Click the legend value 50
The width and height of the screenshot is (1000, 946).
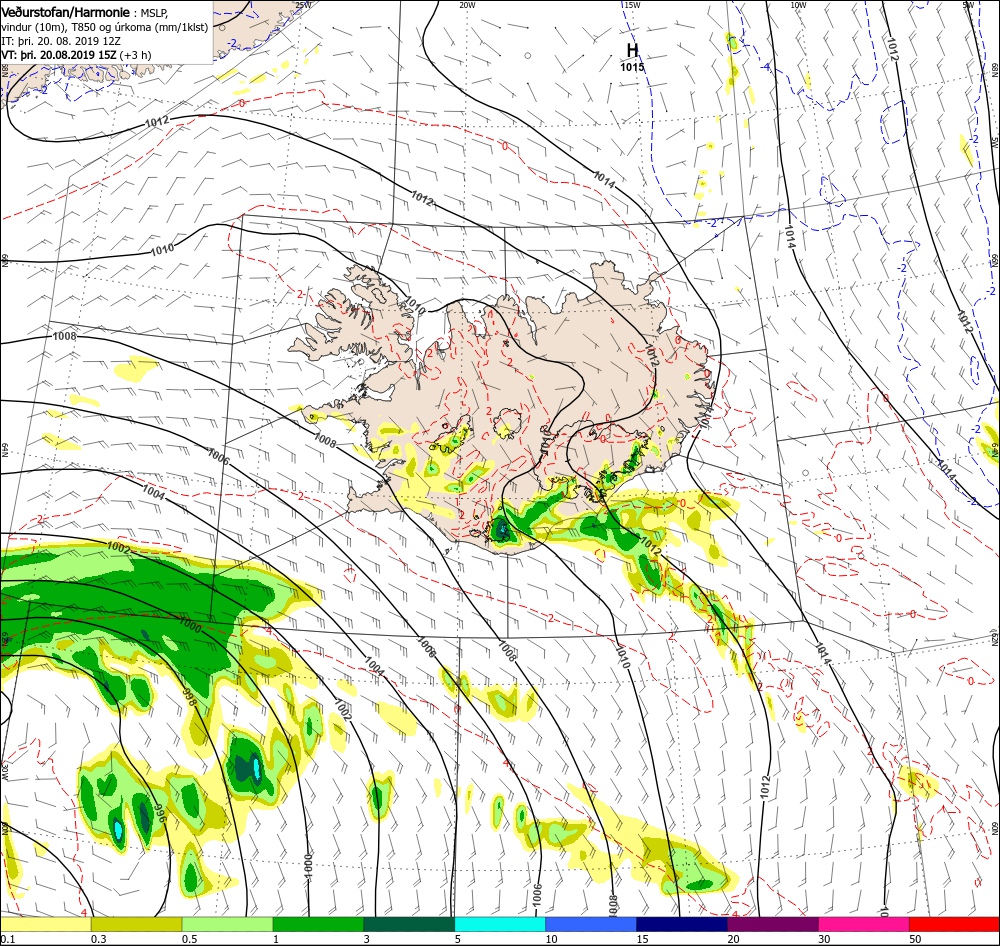[915, 939]
